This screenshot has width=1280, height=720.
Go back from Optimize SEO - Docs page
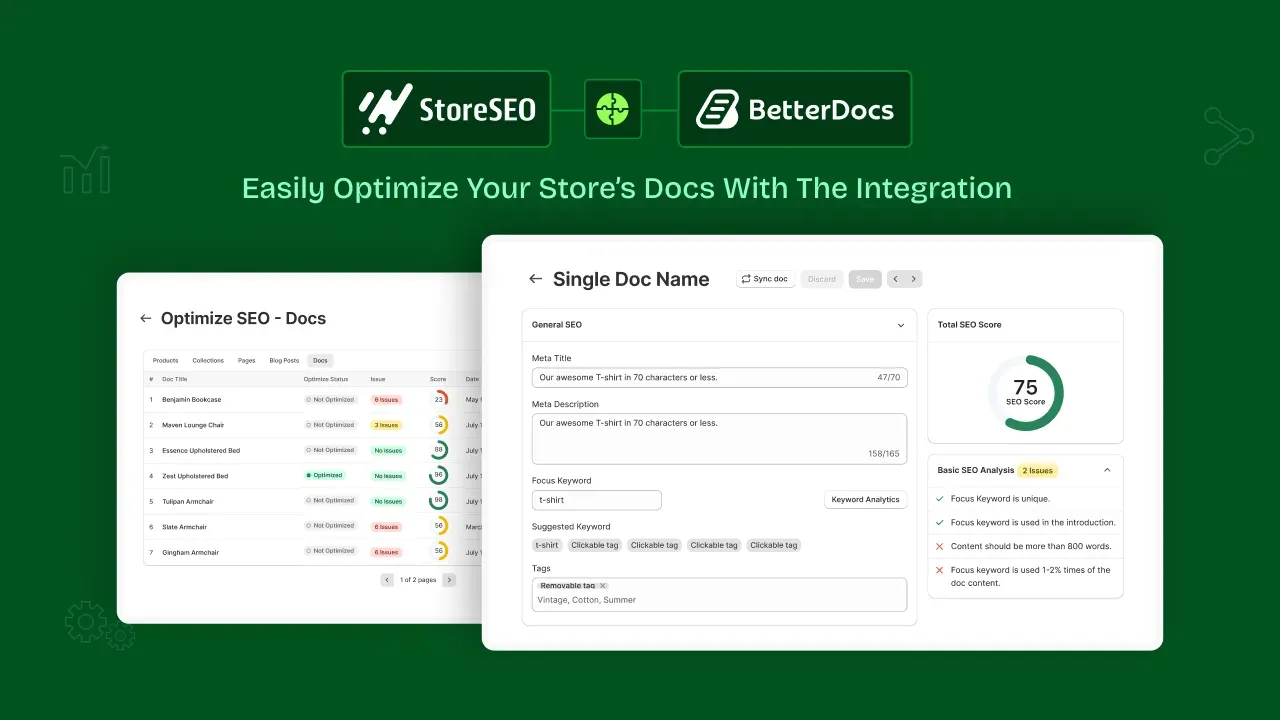click(145, 318)
